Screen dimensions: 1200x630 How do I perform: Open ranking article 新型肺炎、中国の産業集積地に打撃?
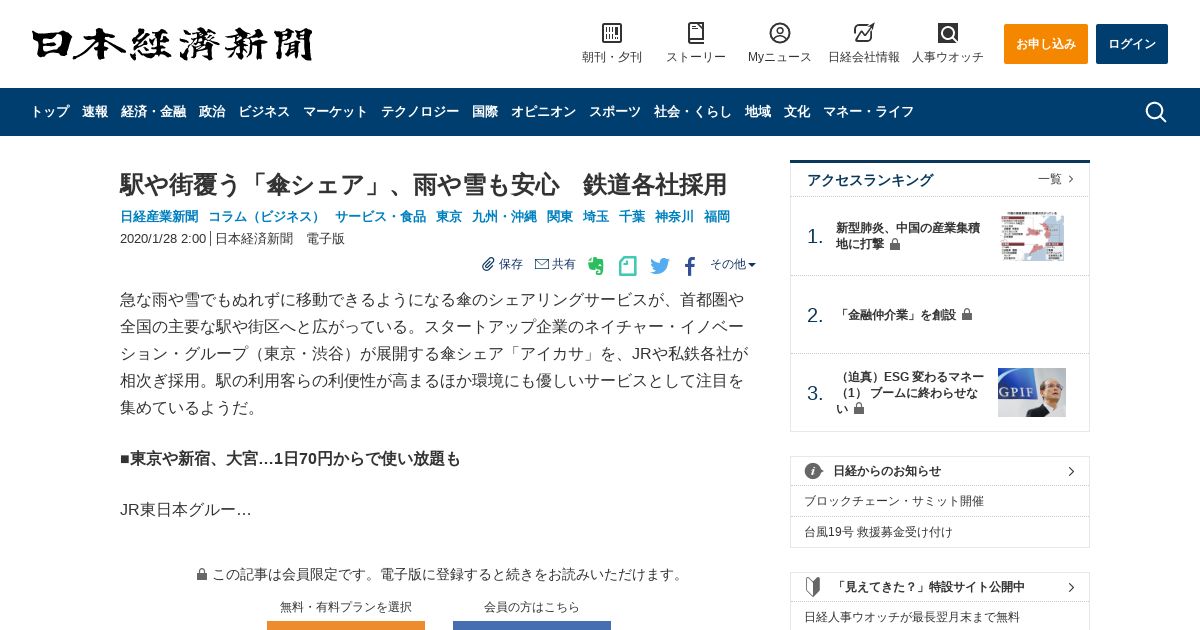tap(908, 236)
